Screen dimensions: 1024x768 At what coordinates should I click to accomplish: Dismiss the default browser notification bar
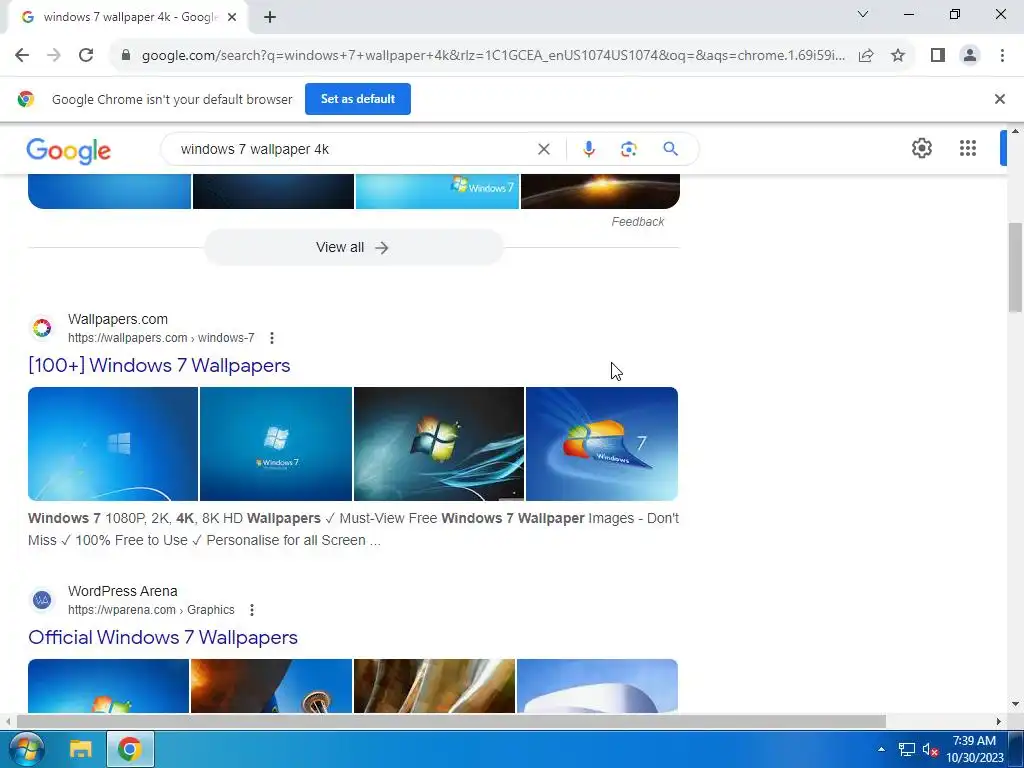[x=999, y=99]
